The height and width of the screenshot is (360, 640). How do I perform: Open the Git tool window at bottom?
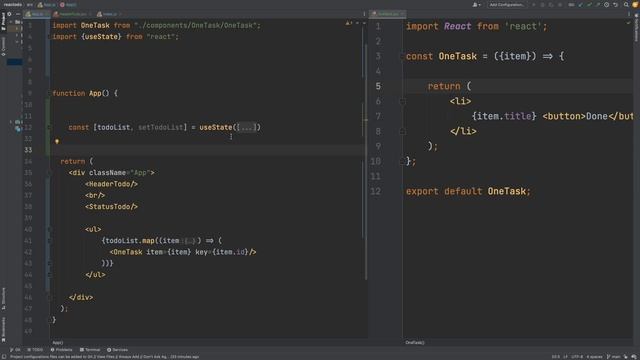pos(15,350)
